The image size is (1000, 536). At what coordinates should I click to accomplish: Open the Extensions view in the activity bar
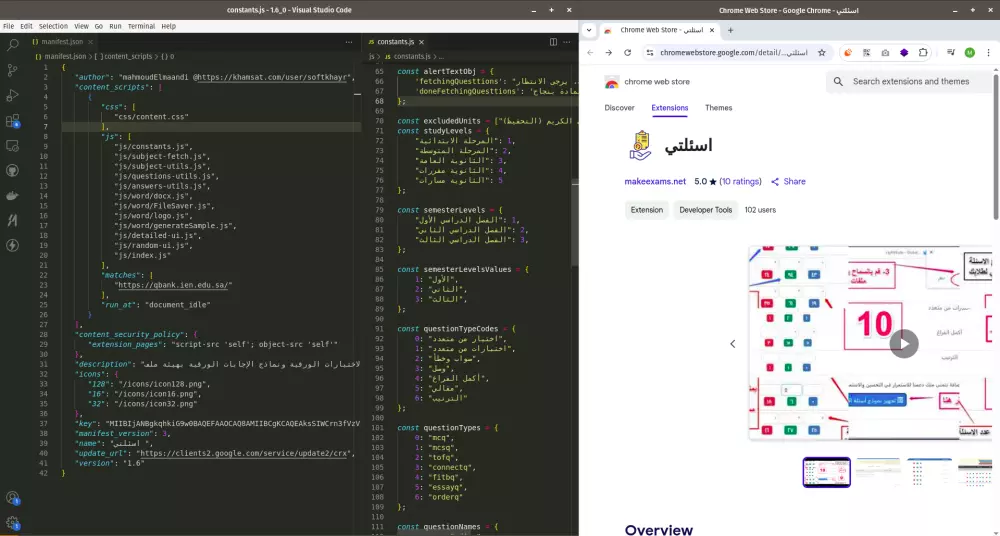(13, 121)
